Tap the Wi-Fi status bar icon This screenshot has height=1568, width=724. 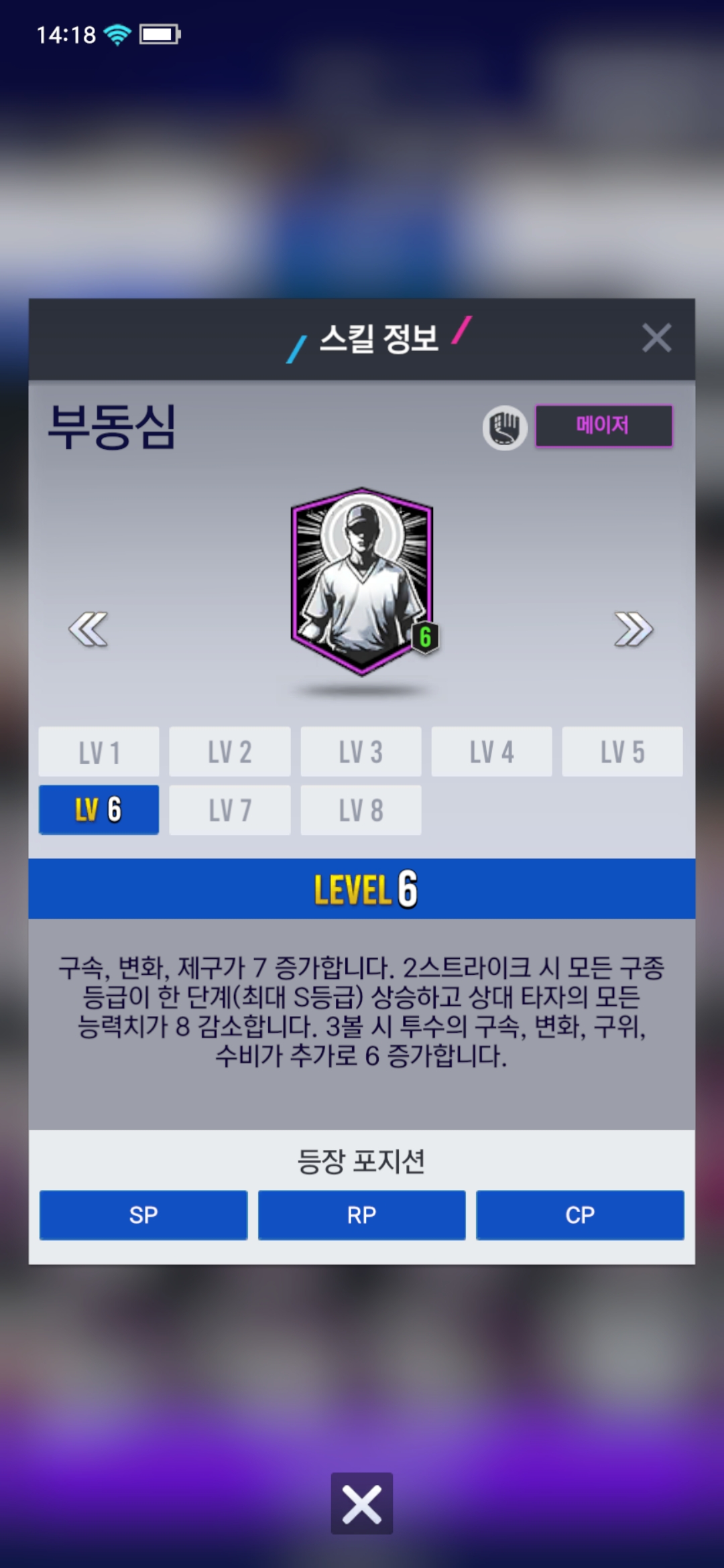[x=117, y=34]
